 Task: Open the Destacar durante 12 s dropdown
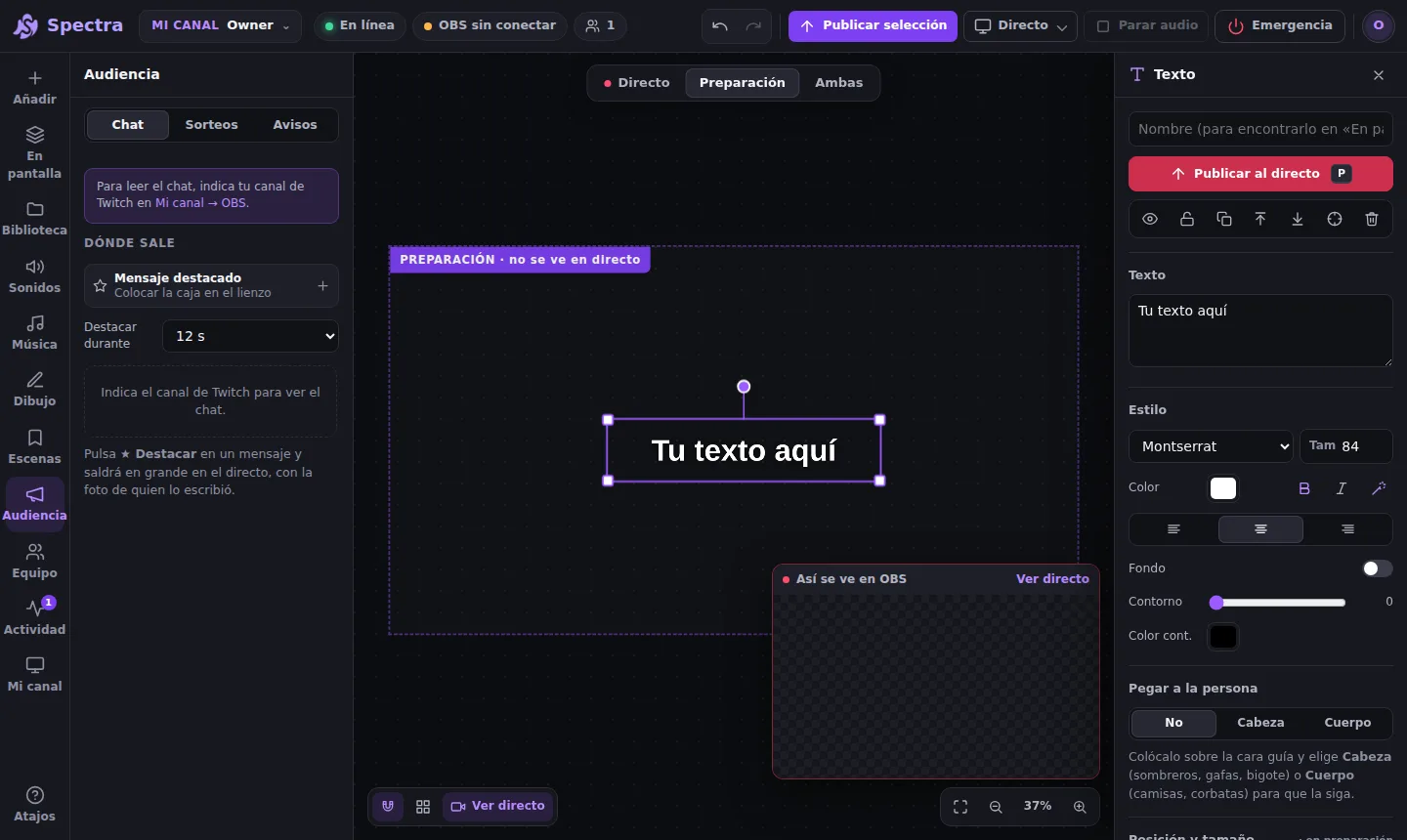point(250,336)
